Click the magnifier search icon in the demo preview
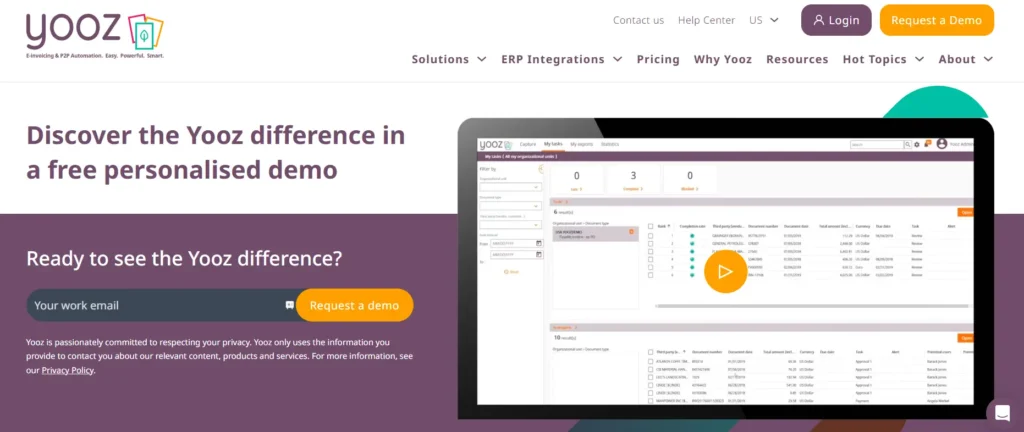 [x=908, y=144]
